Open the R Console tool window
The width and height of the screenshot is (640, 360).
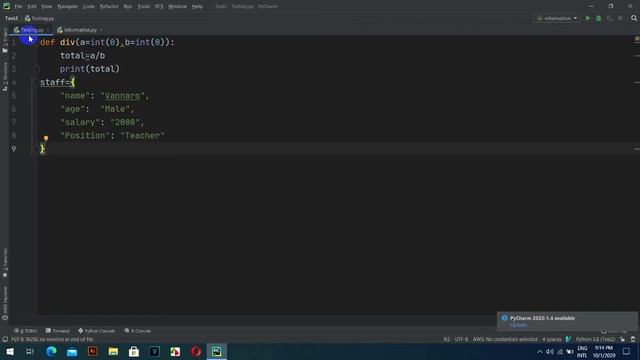point(138,331)
